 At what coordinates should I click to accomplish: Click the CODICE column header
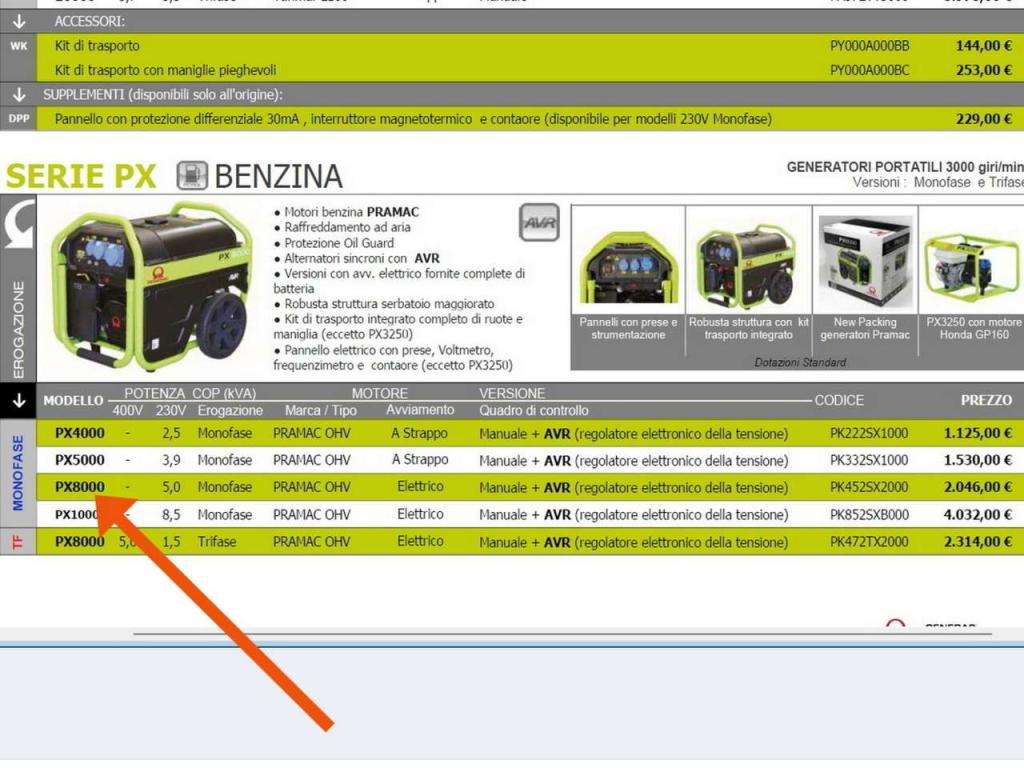(839, 400)
